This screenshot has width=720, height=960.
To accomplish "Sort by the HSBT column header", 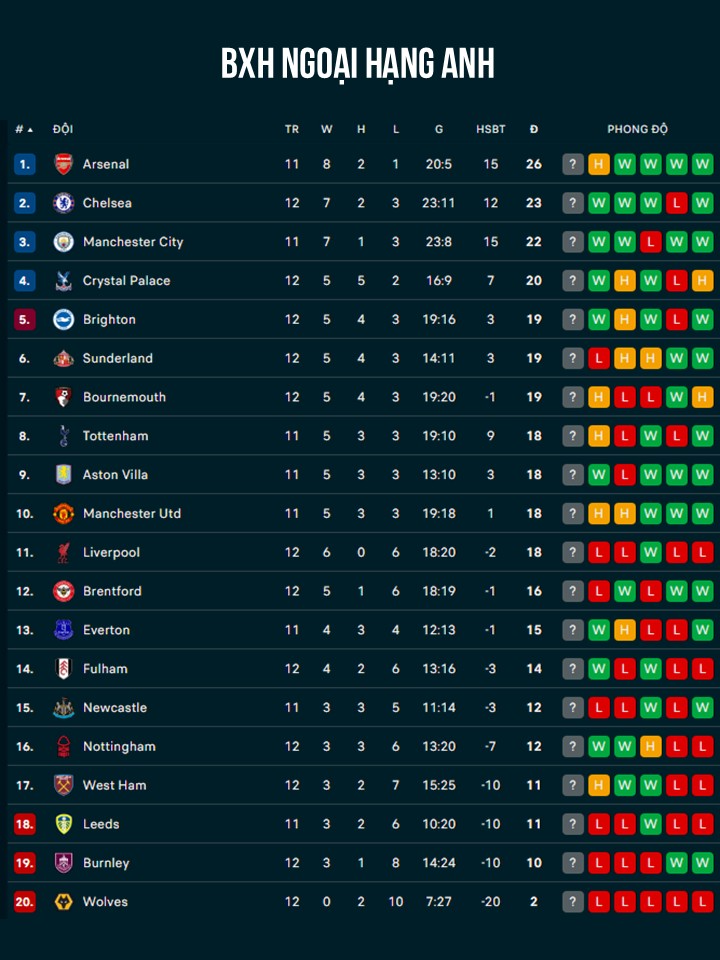I will click(490, 129).
